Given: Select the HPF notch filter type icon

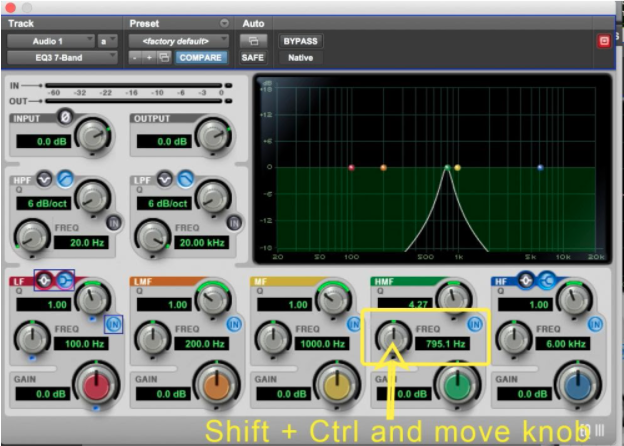Looking at the screenshot, I should 46,179.
